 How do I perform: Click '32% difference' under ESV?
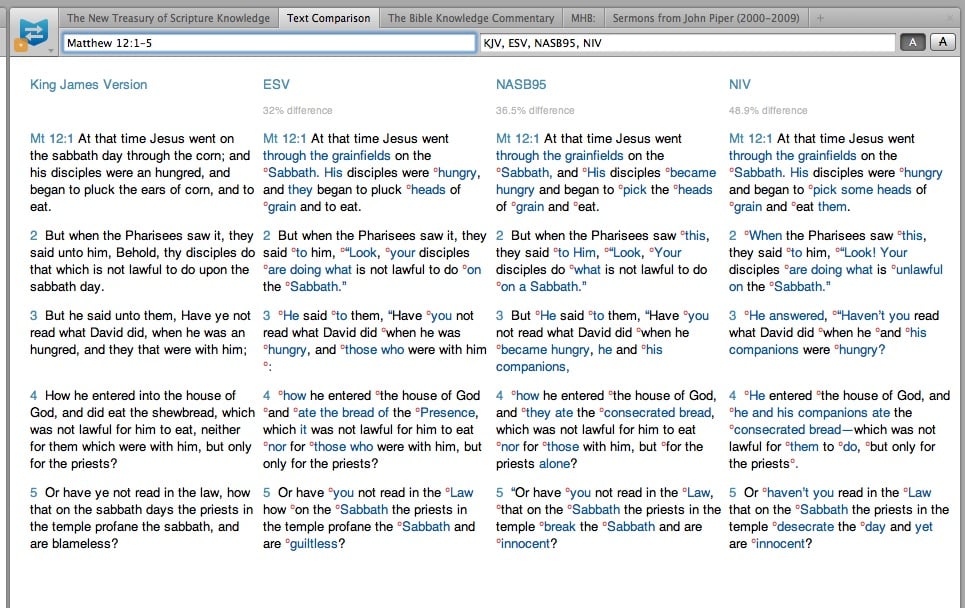click(x=298, y=110)
